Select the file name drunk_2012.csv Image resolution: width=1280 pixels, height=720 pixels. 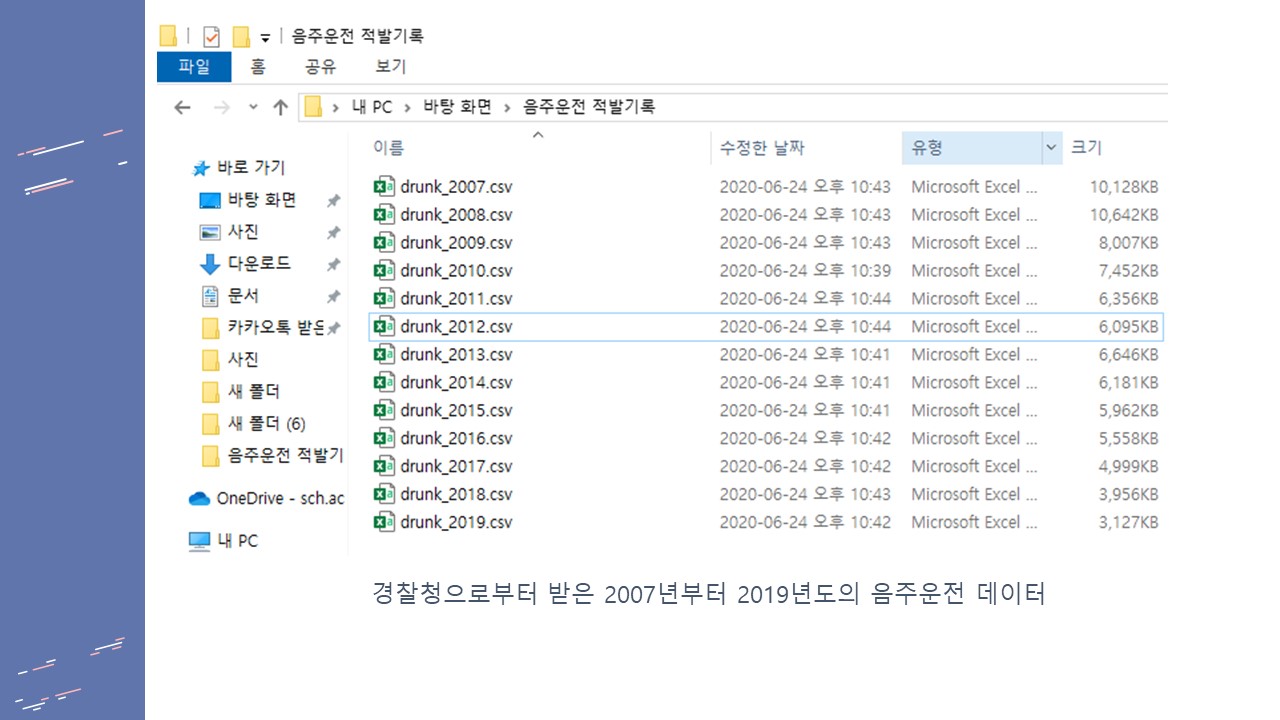click(457, 327)
